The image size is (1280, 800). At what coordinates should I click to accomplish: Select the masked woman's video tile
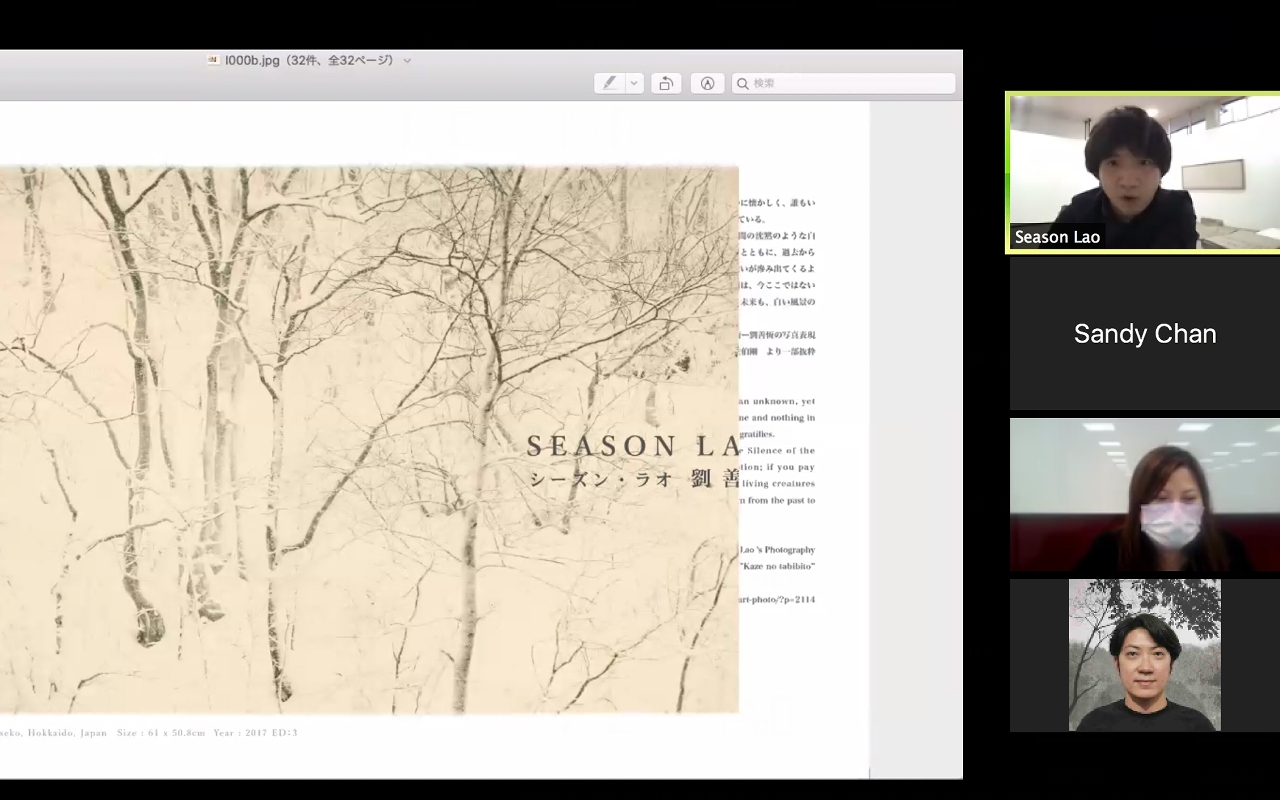pos(1144,495)
